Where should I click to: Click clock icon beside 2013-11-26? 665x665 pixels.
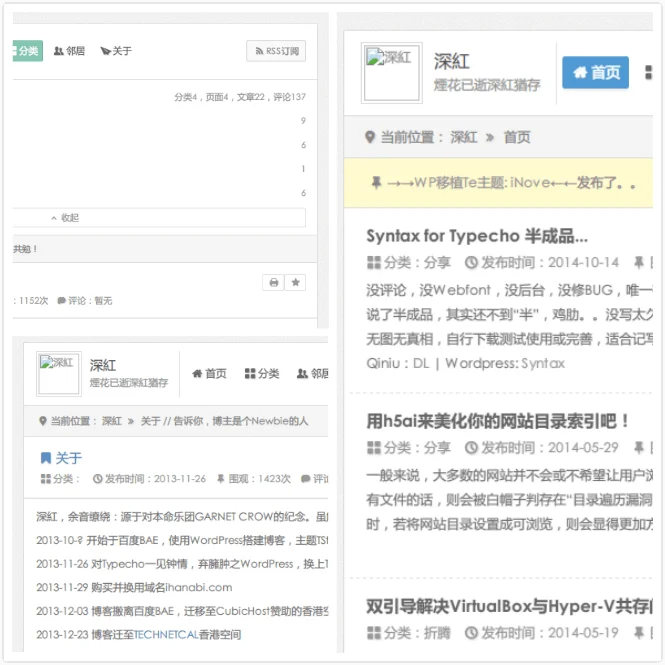pos(98,479)
